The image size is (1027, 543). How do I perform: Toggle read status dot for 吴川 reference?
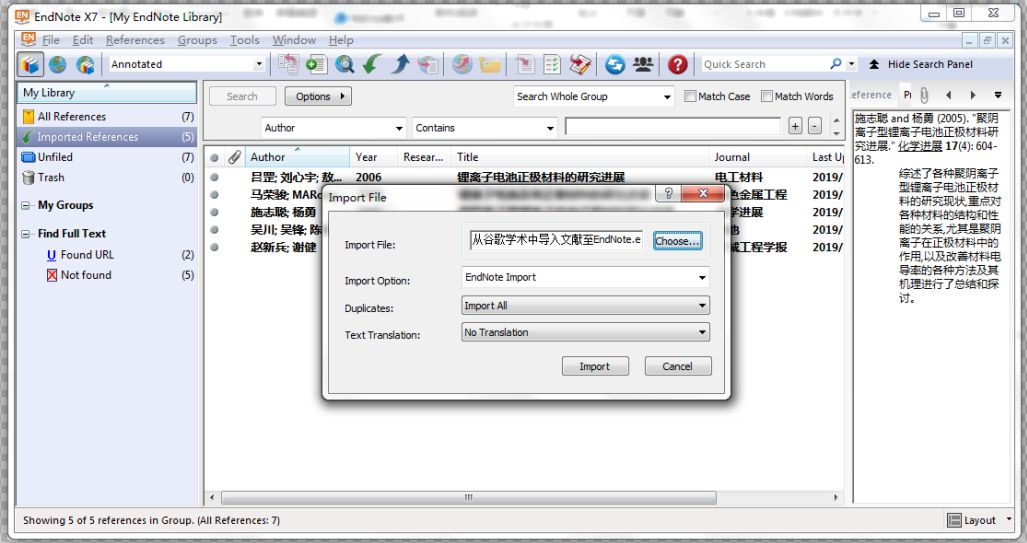(214, 229)
